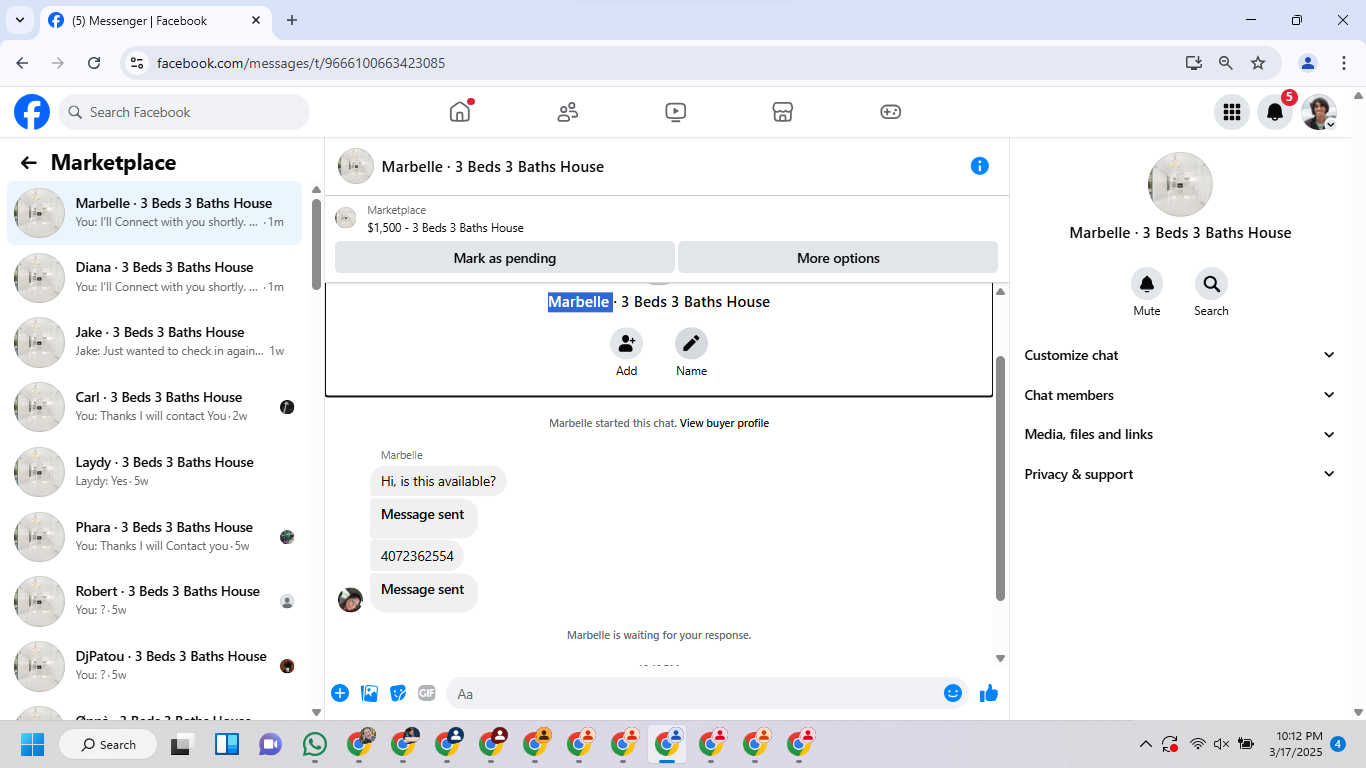Send a thumbs-up like

pyautogui.click(x=989, y=693)
